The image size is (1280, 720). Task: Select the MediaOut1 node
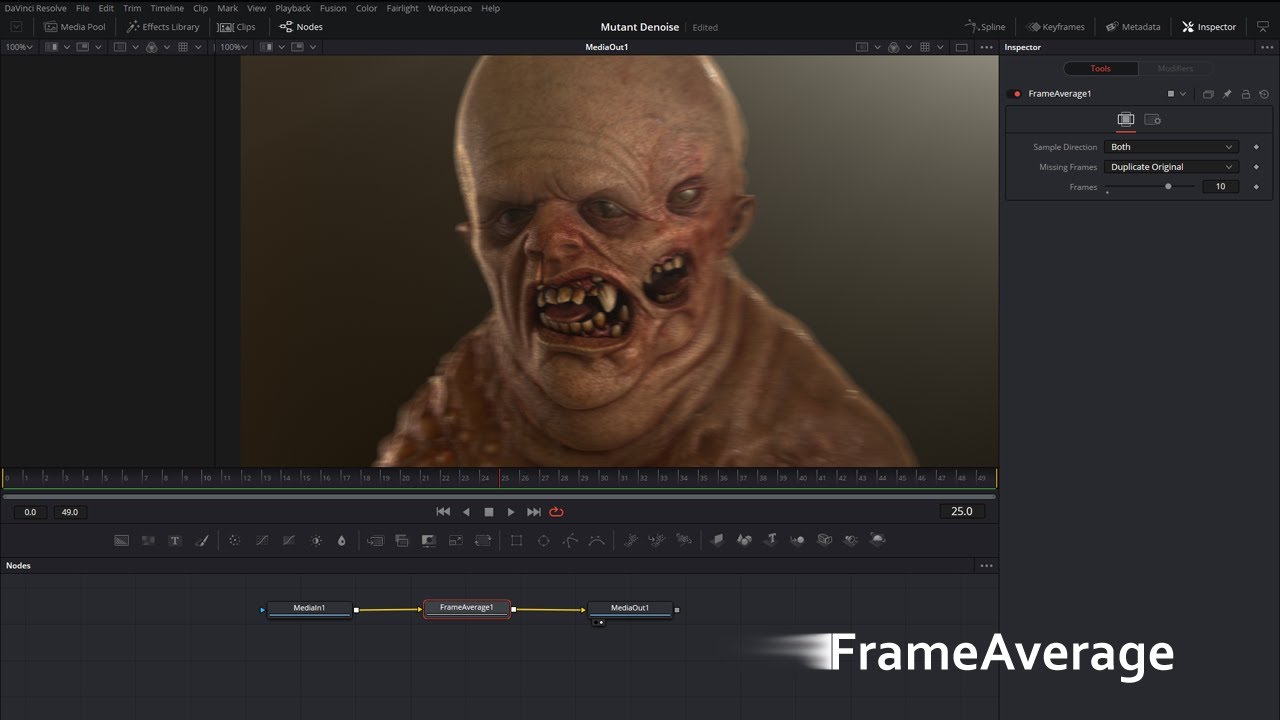(x=630, y=609)
